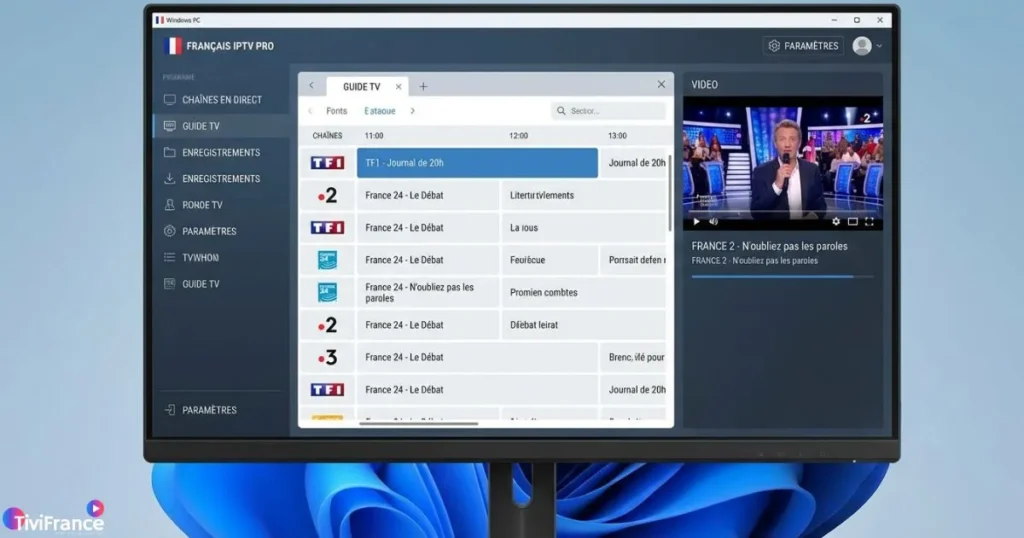Click the CHAÎNES column header
The height and width of the screenshot is (538, 1024).
(327, 136)
